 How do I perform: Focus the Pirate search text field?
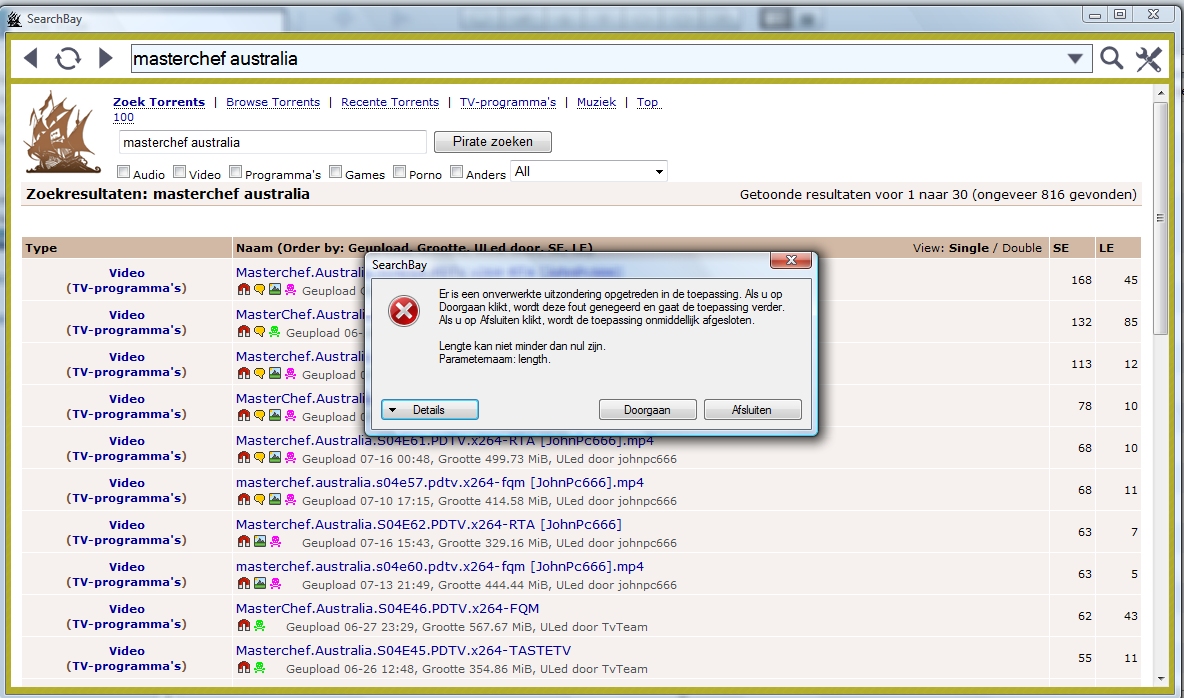pyautogui.click(x=273, y=142)
